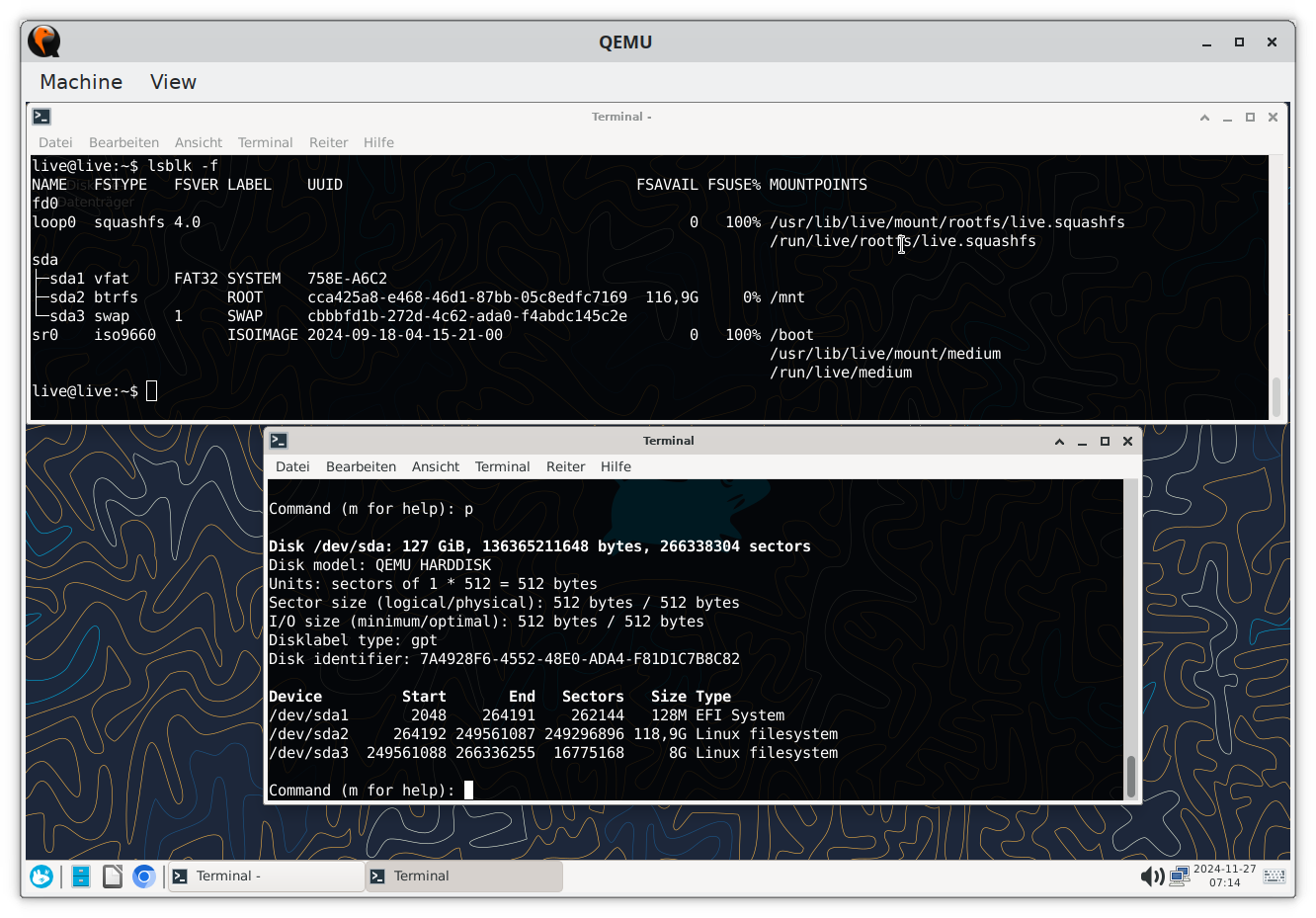This screenshot has width=1316, height=918.
Task: Select the 'Terminal' taskbar window button
Action: pos(463,876)
